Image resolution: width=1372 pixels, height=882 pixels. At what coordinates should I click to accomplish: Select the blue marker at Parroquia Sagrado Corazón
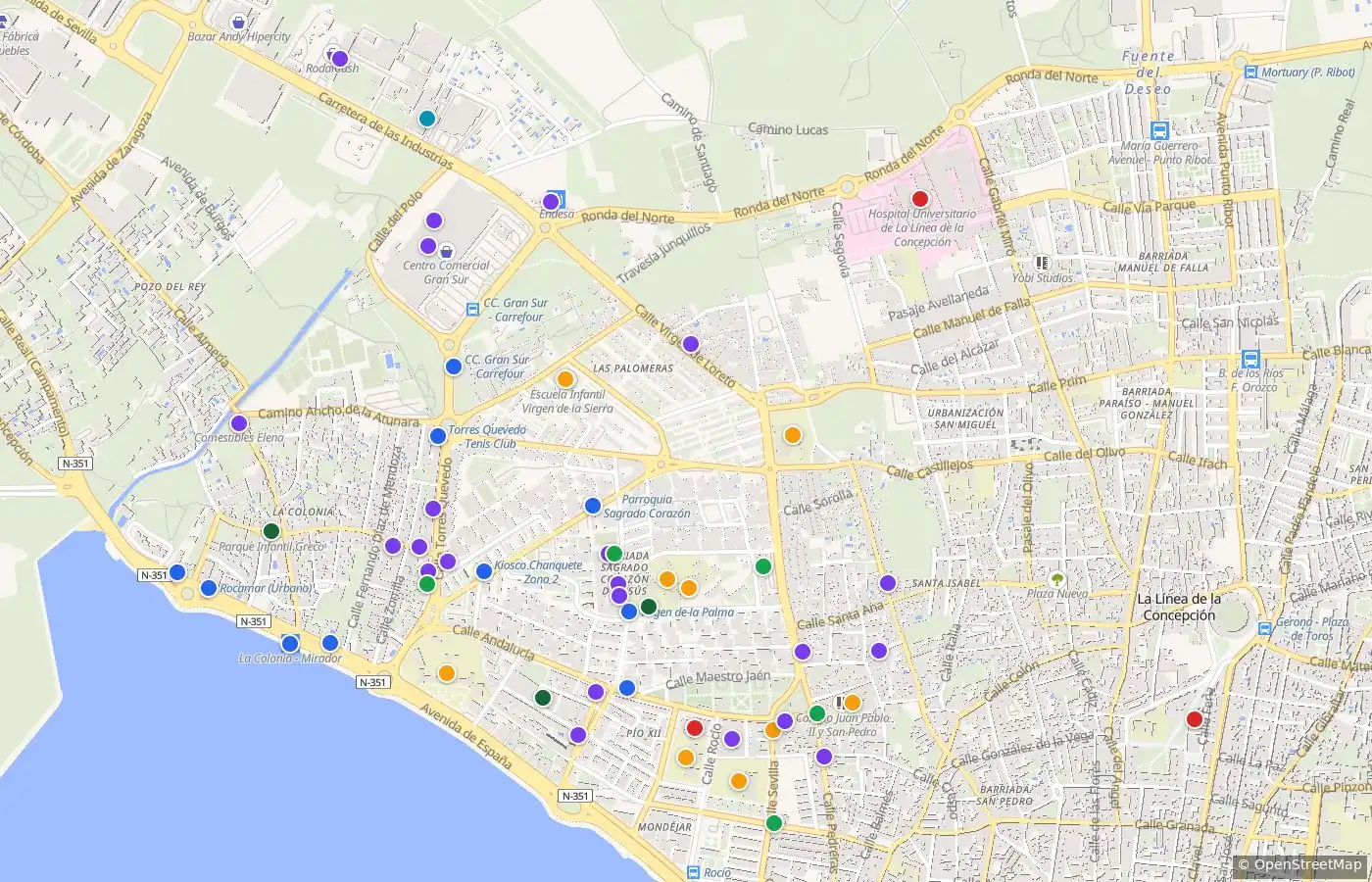(x=593, y=506)
